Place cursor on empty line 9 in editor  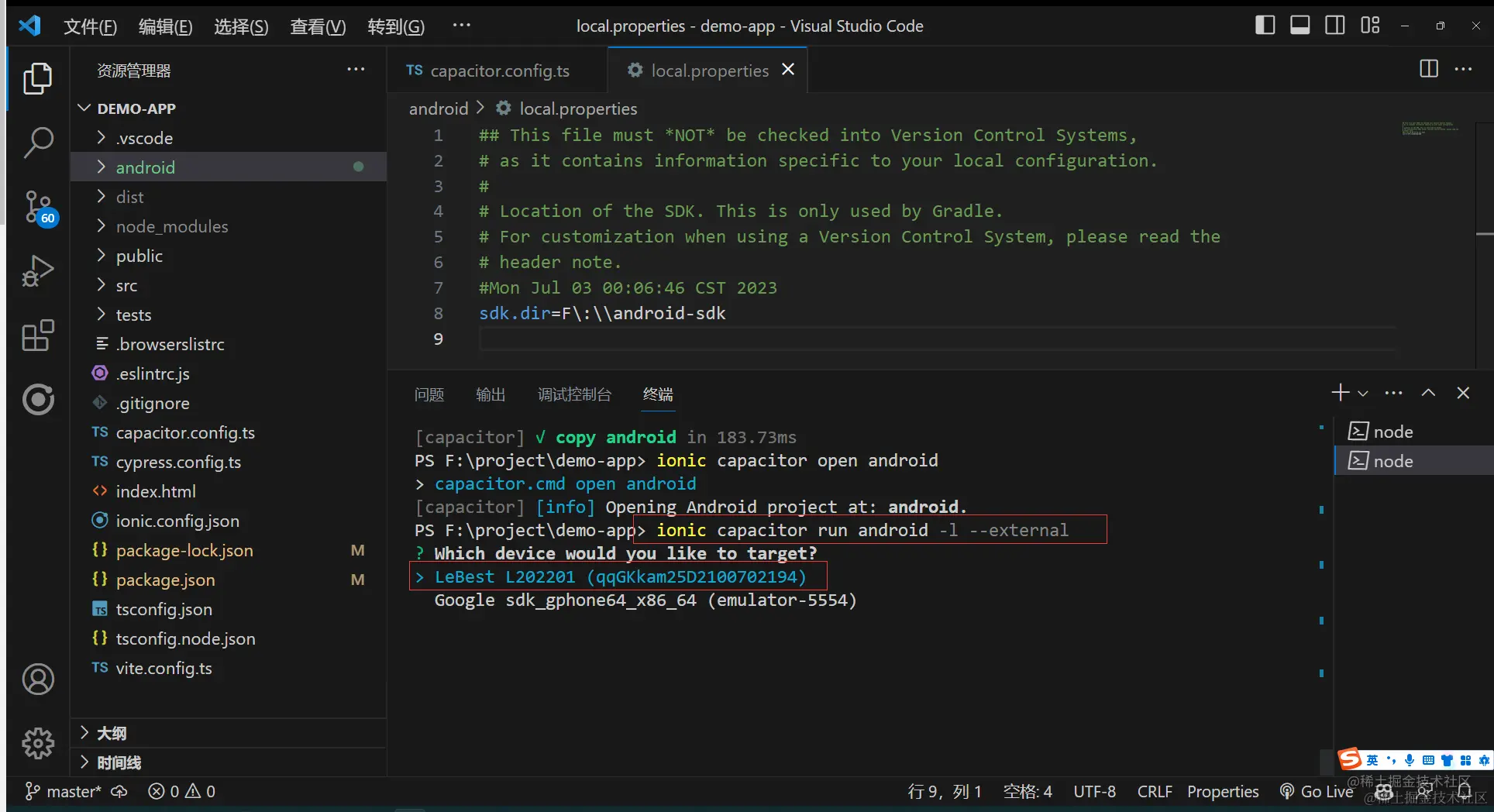938,339
